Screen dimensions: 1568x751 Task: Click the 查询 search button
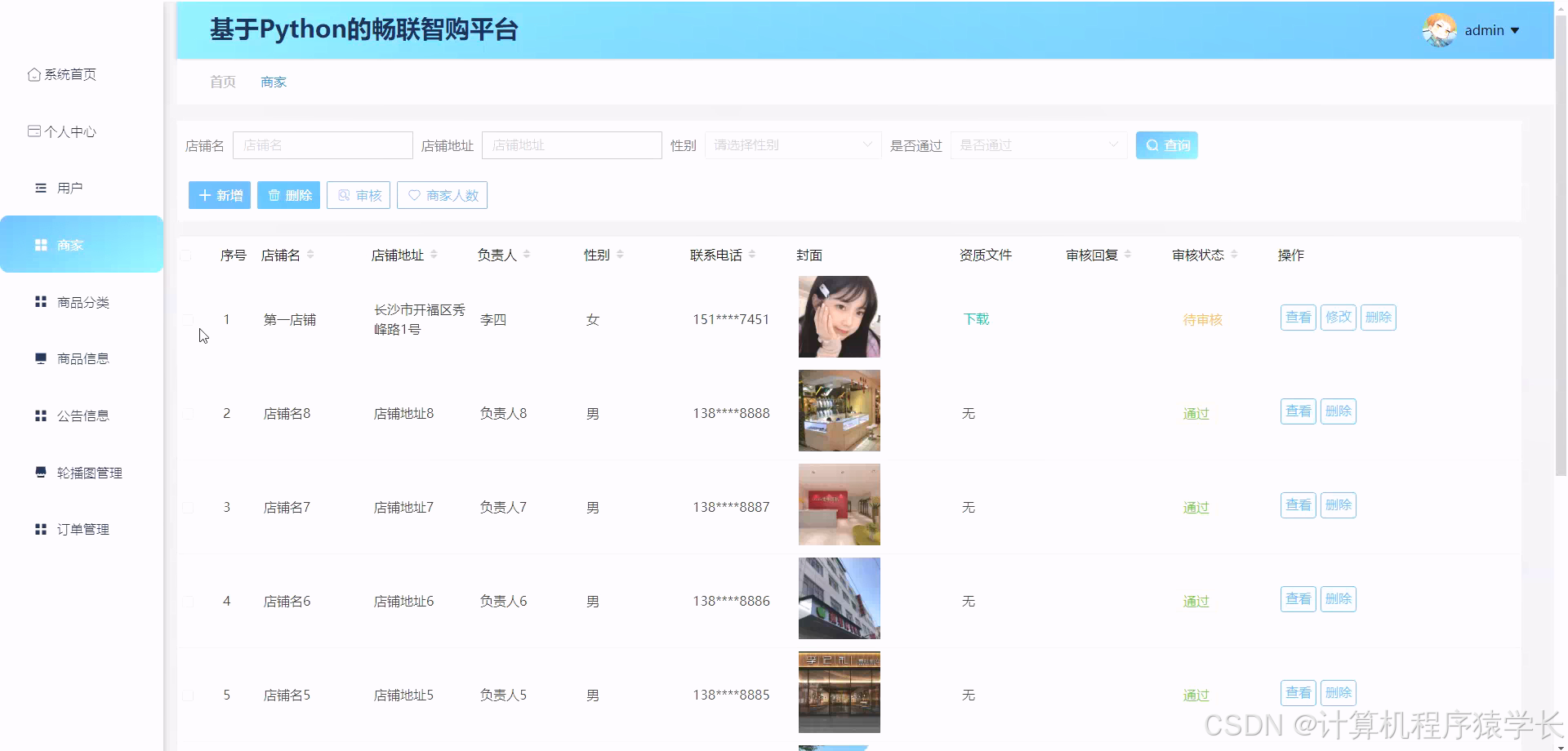coord(1166,145)
